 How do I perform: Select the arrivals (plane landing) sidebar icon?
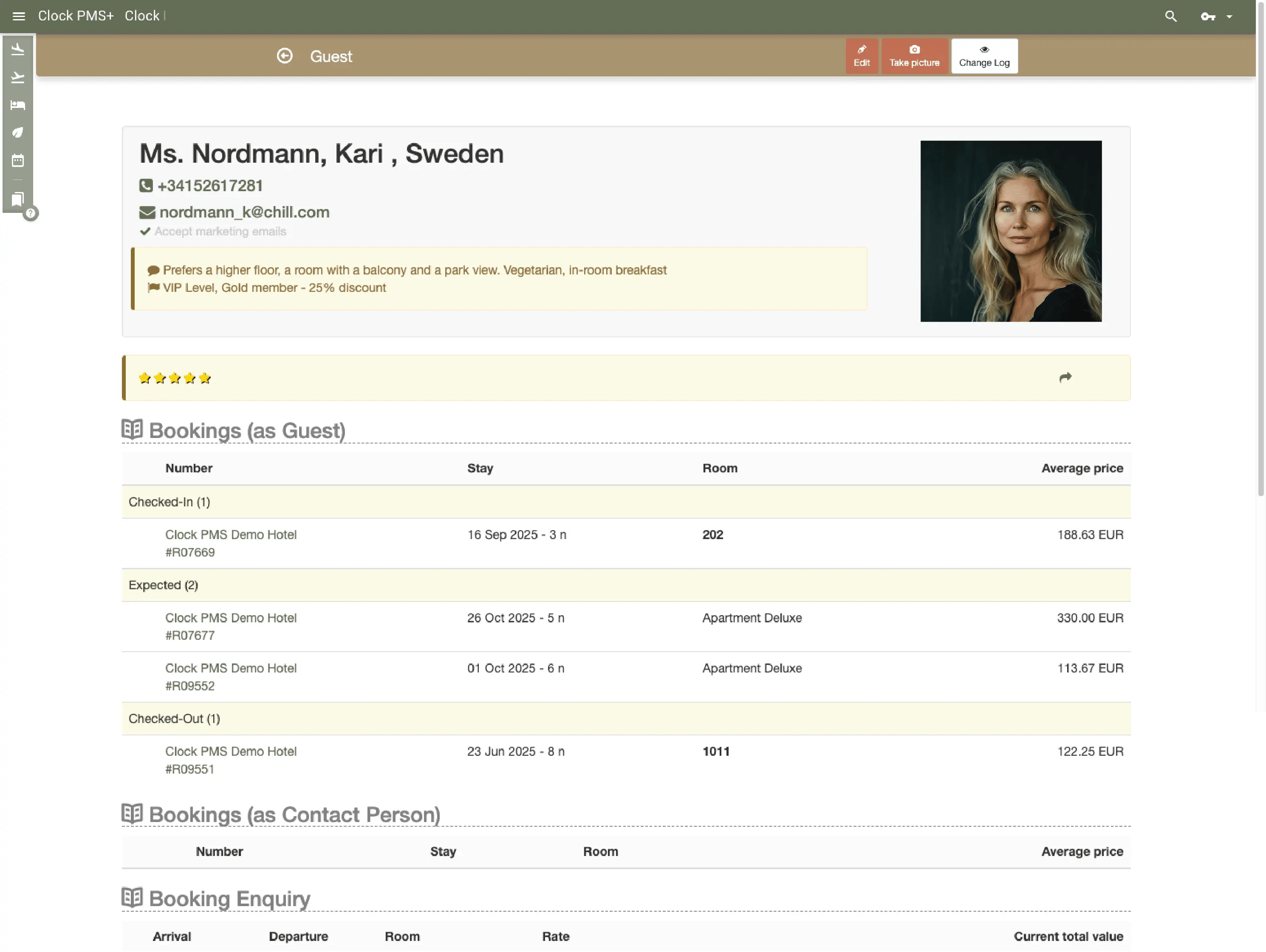click(x=18, y=49)
